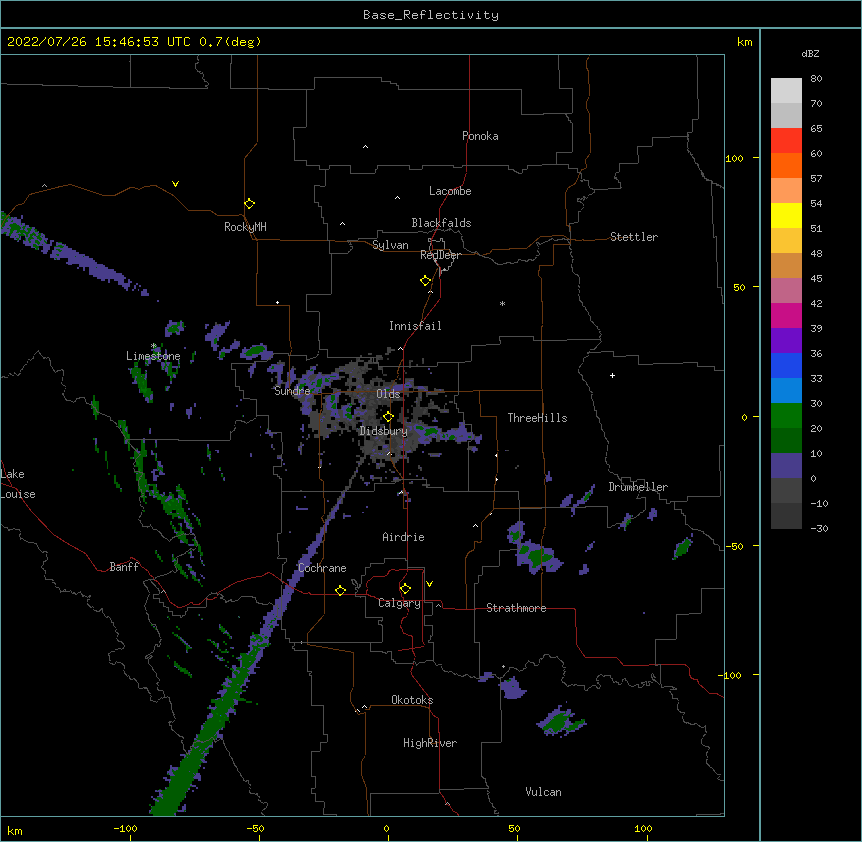
Task: Click the Lake Louise label
Action: 18,484
